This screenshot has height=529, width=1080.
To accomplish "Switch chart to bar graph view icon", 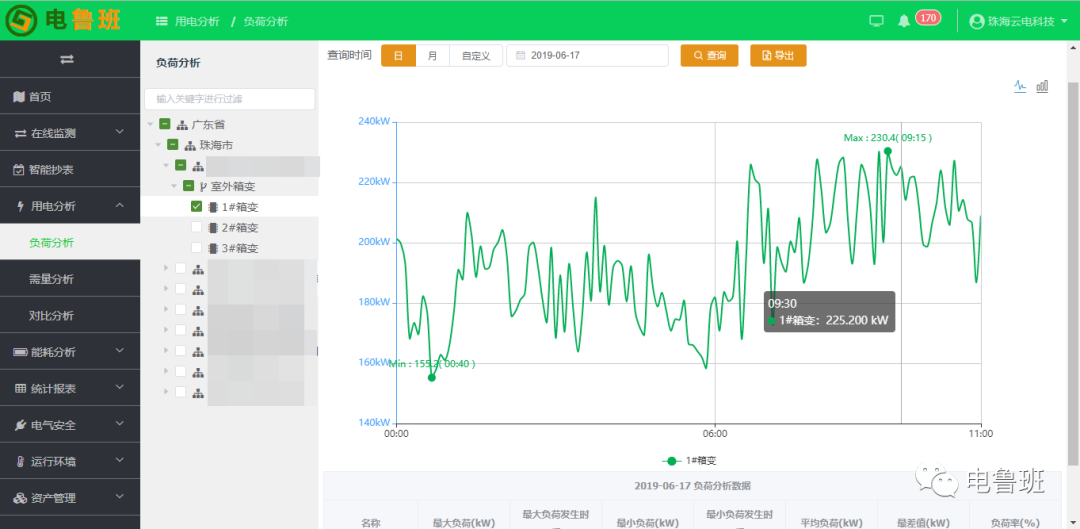I will [1042, 86].
